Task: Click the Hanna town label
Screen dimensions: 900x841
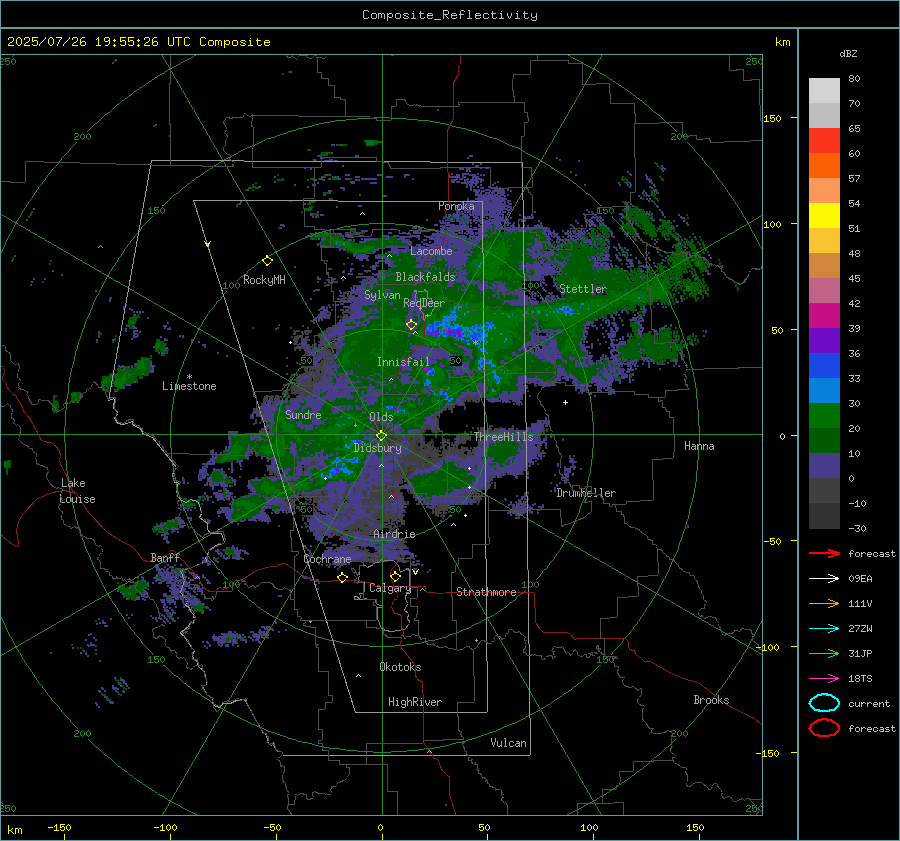Action: (x=699, y=446)
